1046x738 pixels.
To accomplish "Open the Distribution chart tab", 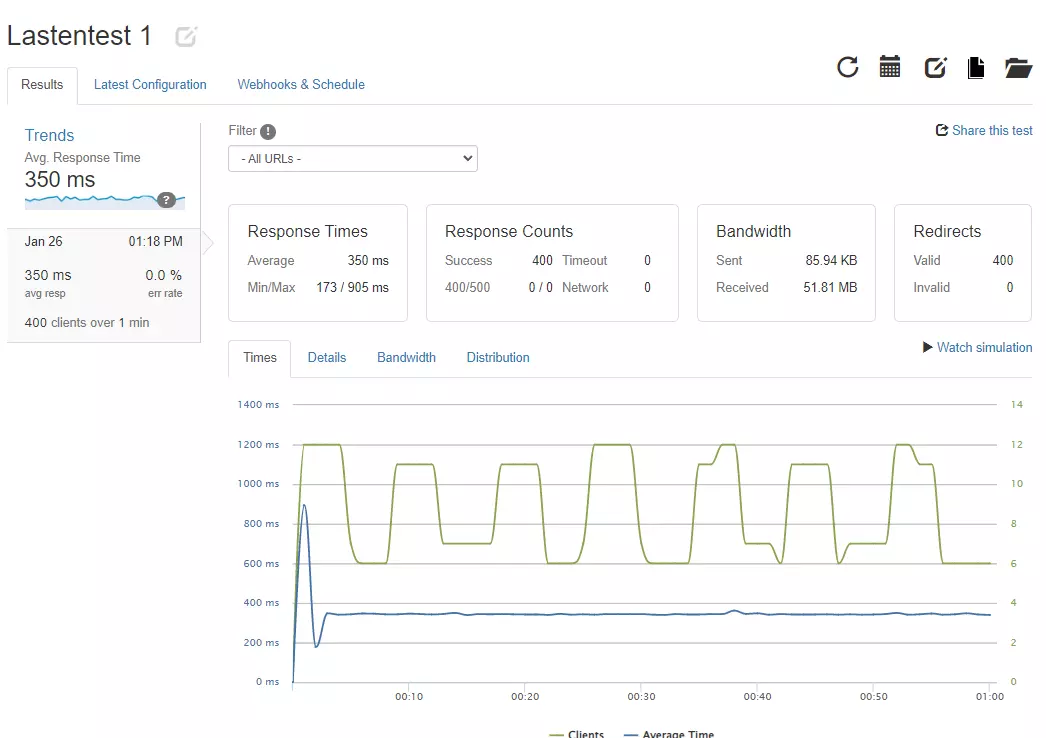I will [x=498, y=358].
